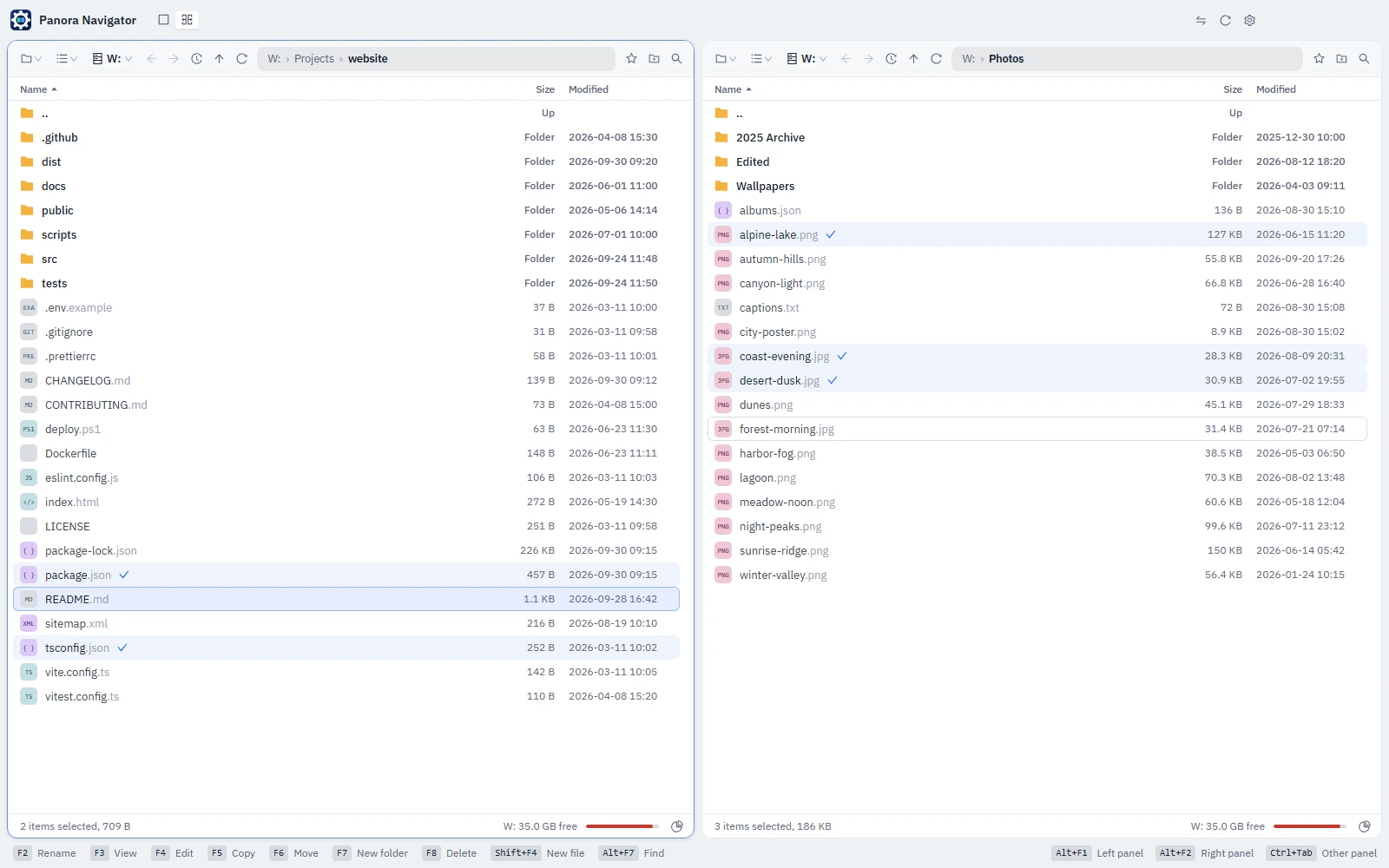Open history in left panel toolbar
The image size is (1389, 868).
(197, 59)
